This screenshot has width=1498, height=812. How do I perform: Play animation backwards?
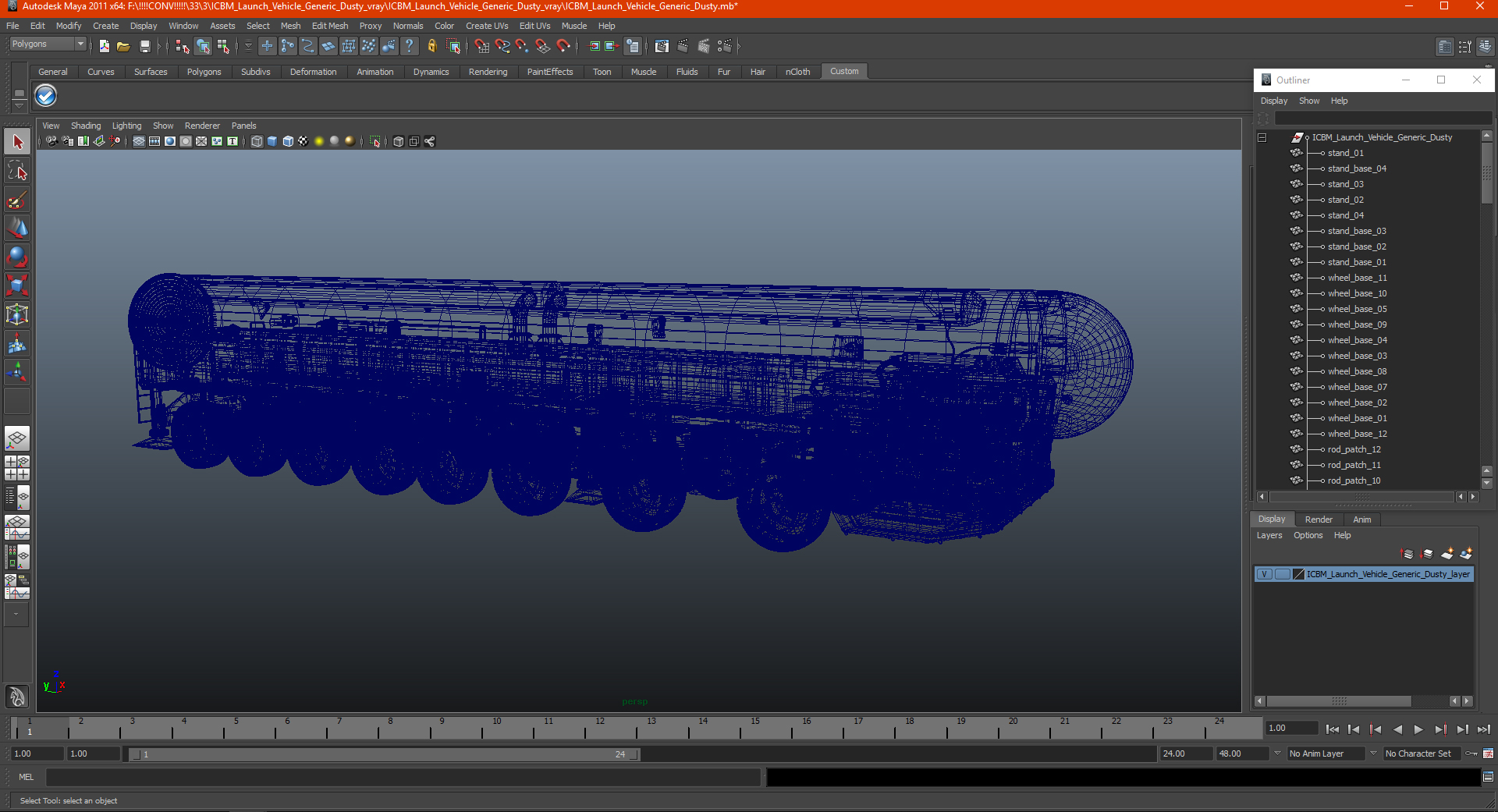point(1397,729)
